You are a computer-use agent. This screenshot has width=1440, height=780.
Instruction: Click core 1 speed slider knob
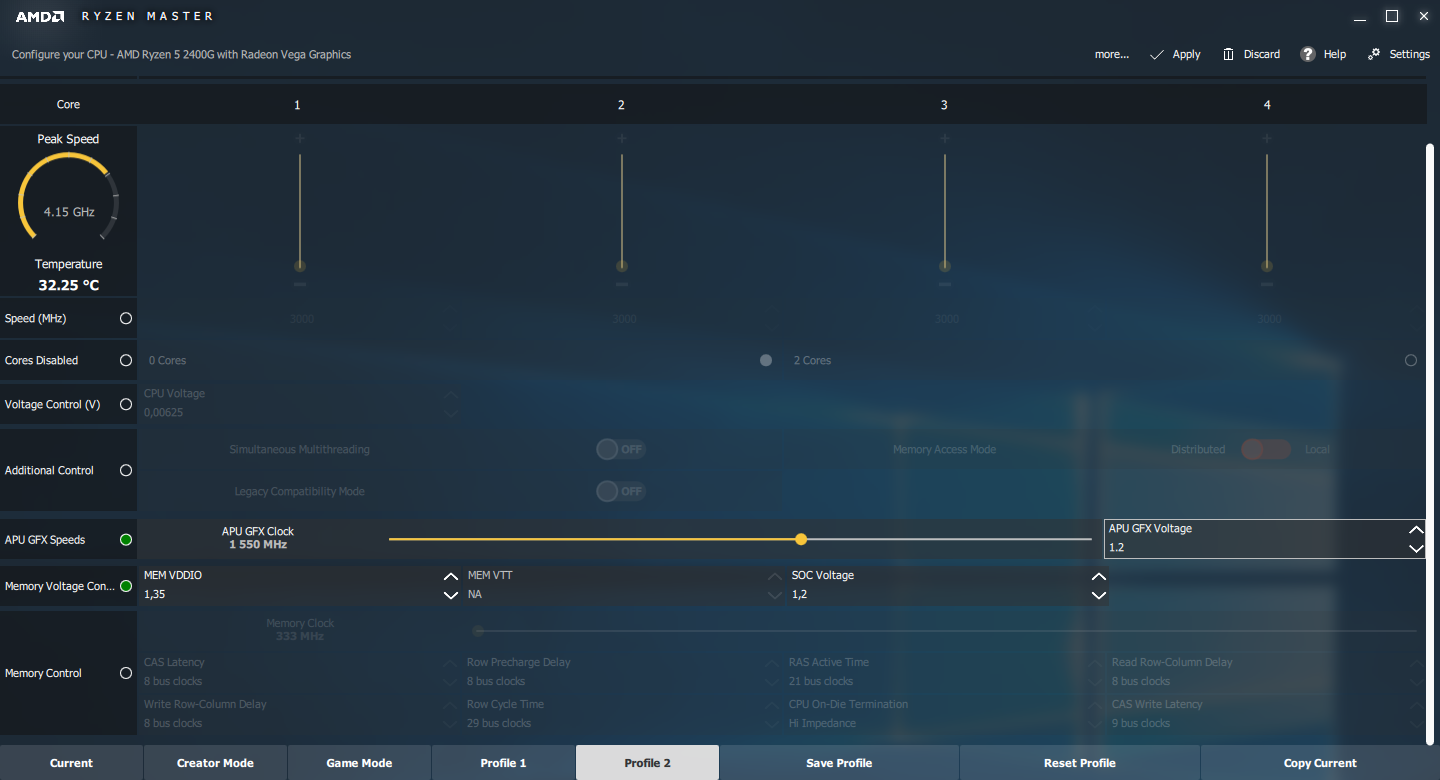(x=299, y=266)
